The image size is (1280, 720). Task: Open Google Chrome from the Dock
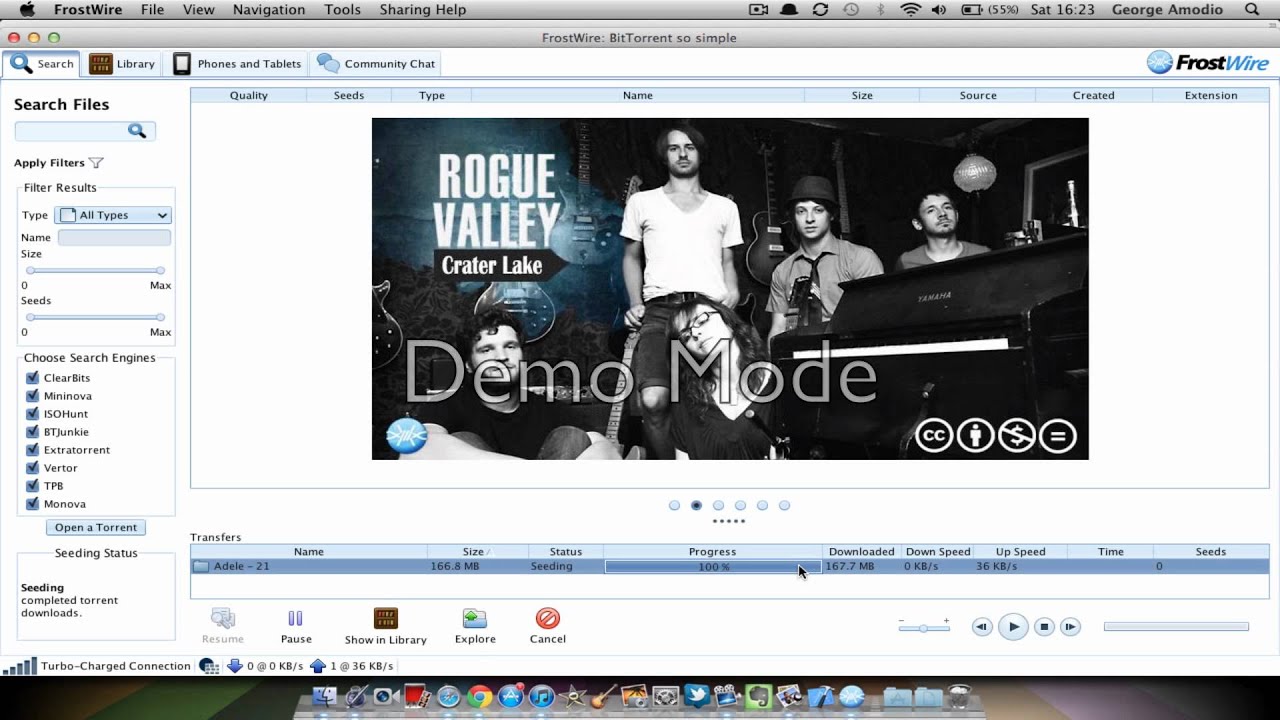point(479,697)
